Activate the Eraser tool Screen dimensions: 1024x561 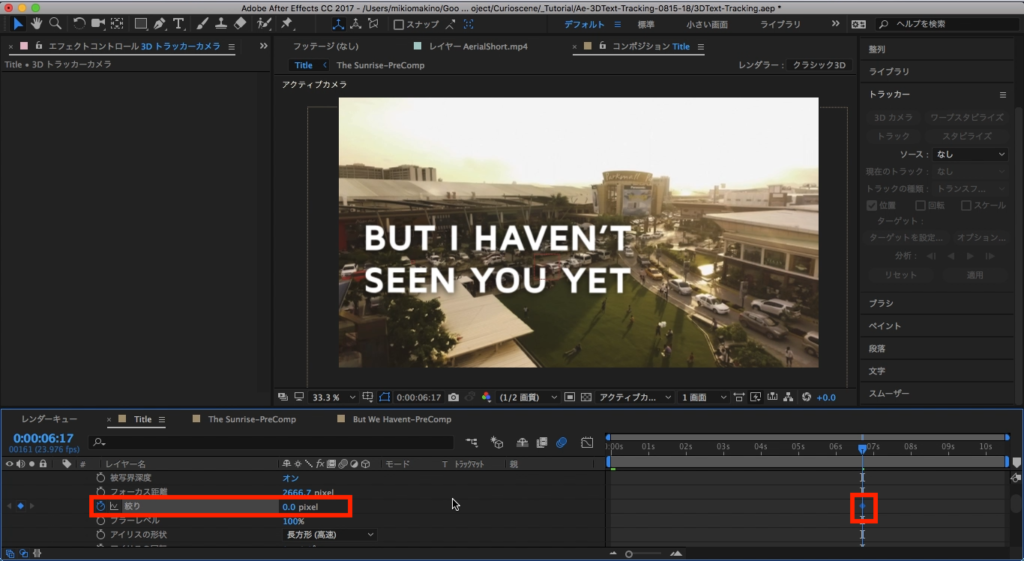[238, 23]
